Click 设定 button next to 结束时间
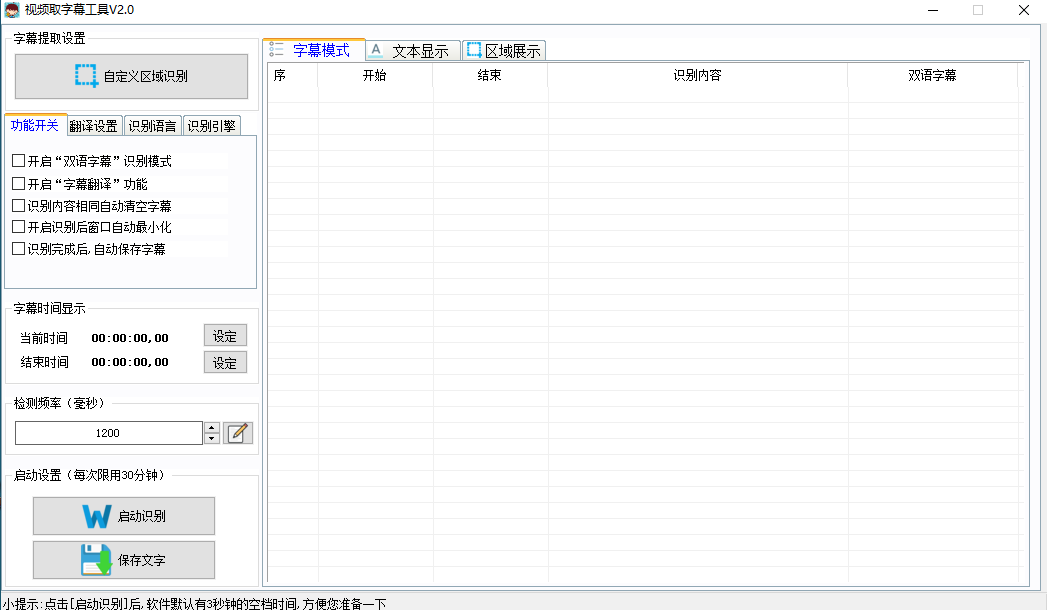The image size is (1047, 610). point(225,363)
